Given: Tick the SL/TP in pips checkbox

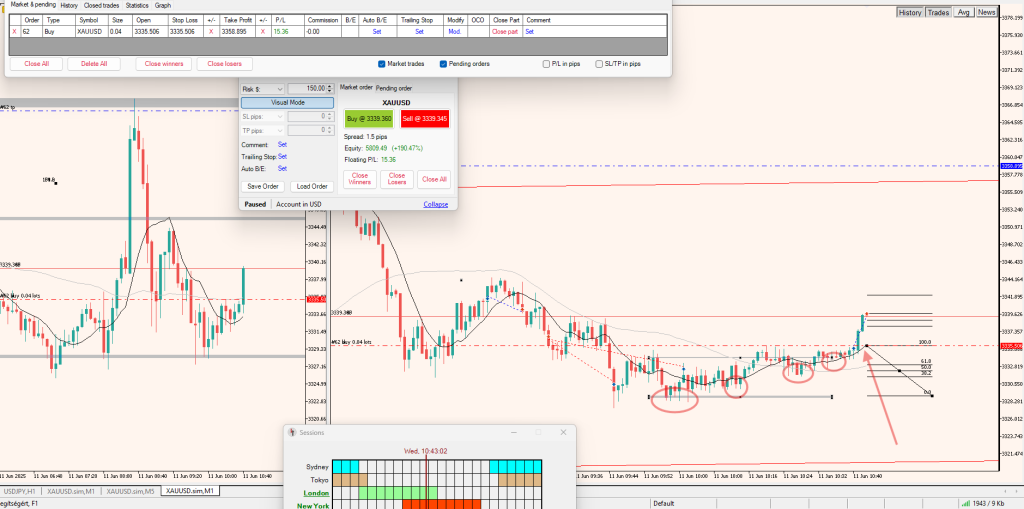Looking at the screenshot, I should tap(598, 64).
